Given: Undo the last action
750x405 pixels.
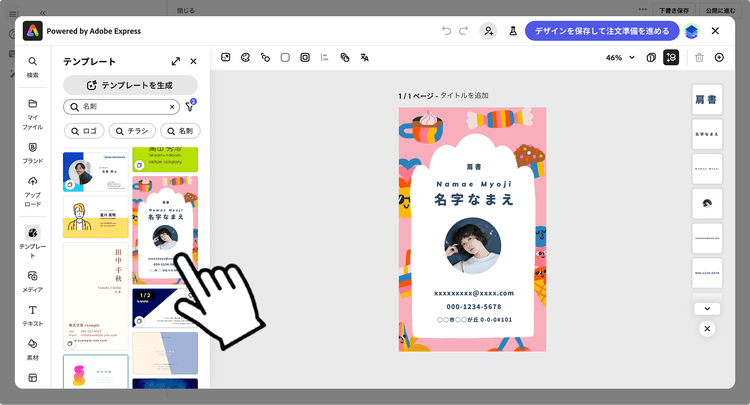Looking at the screenshot, I should pyautogui.click(x=446, y=31).
